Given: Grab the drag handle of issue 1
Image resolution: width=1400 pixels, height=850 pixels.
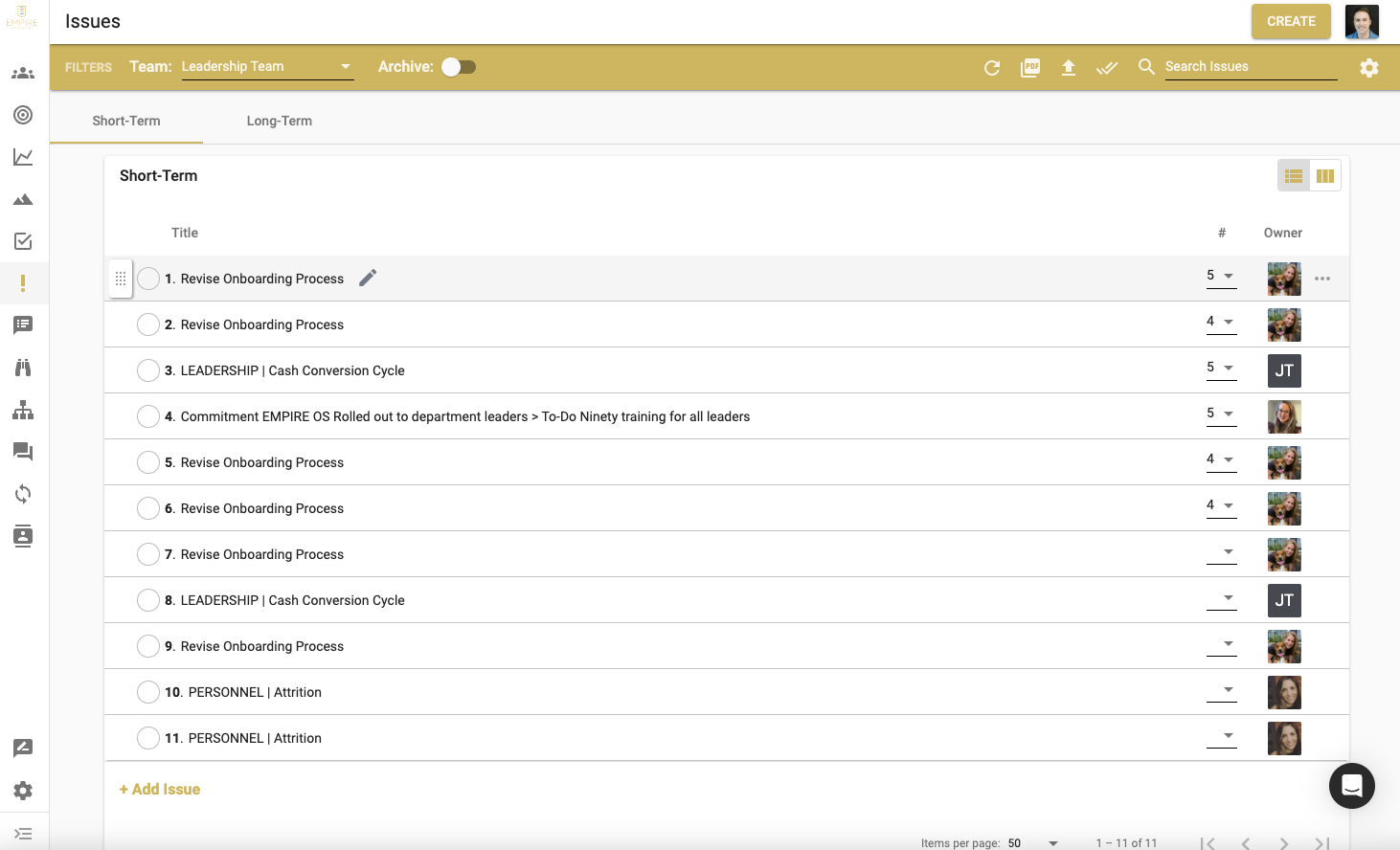Looking at the screenshot, I should point(121,279).
